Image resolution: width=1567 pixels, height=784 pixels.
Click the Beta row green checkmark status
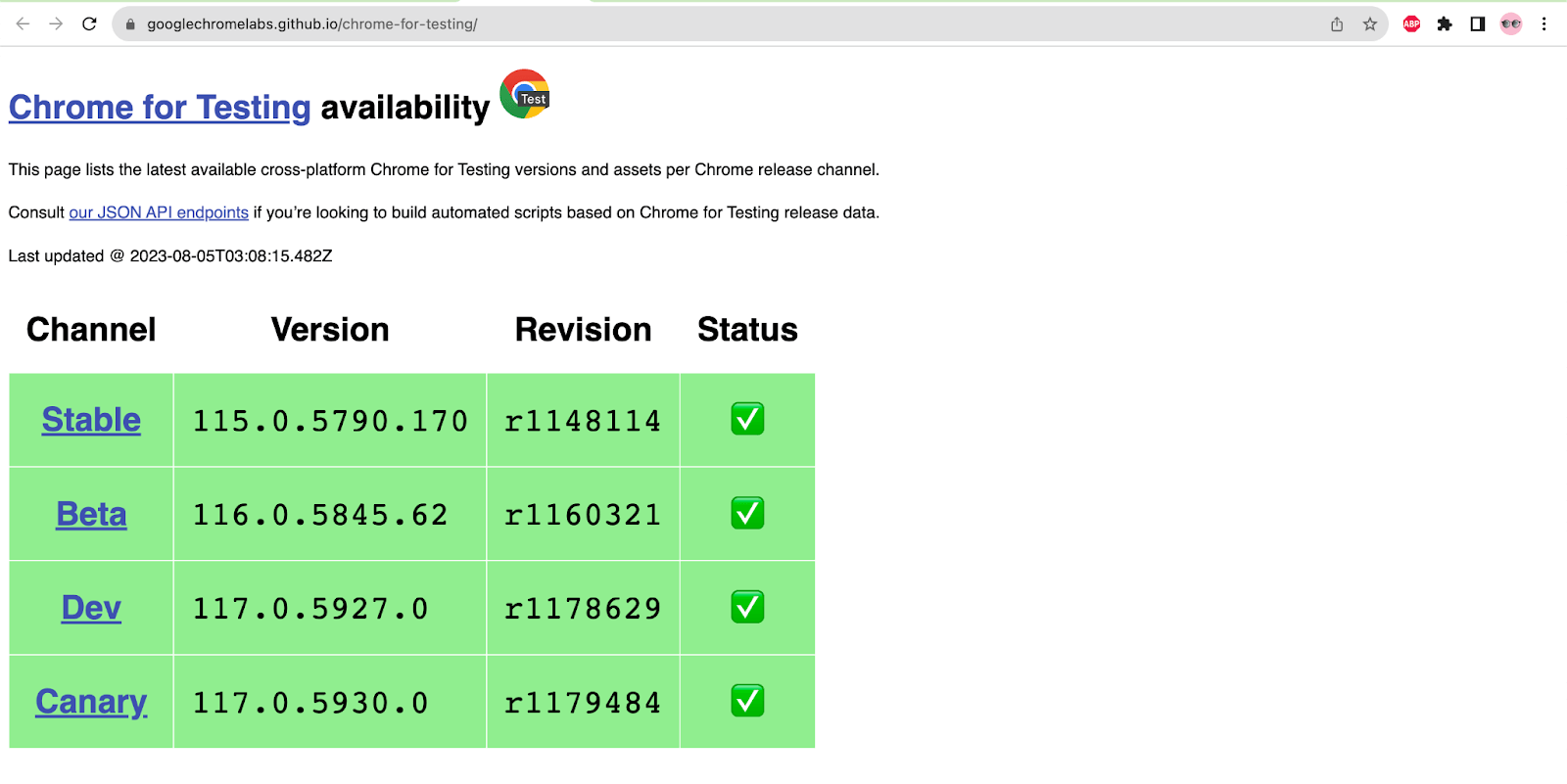tap(747, 513)
